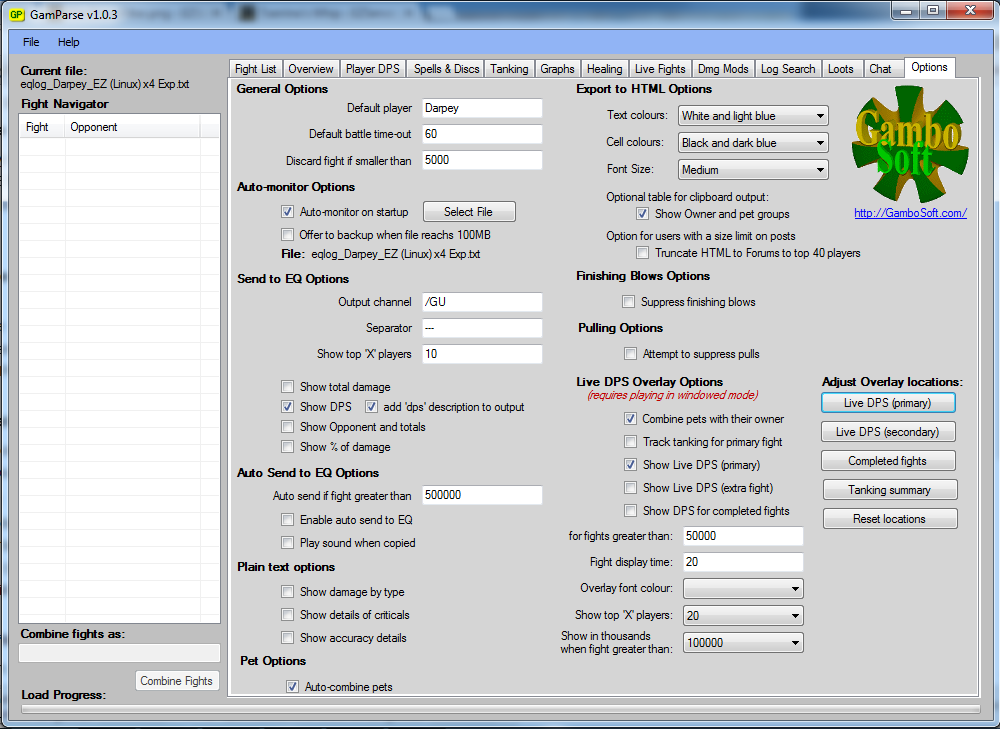Toggle Auto-monitor on startup checkbox
1000x729 pixels.
tap(289, 212)
